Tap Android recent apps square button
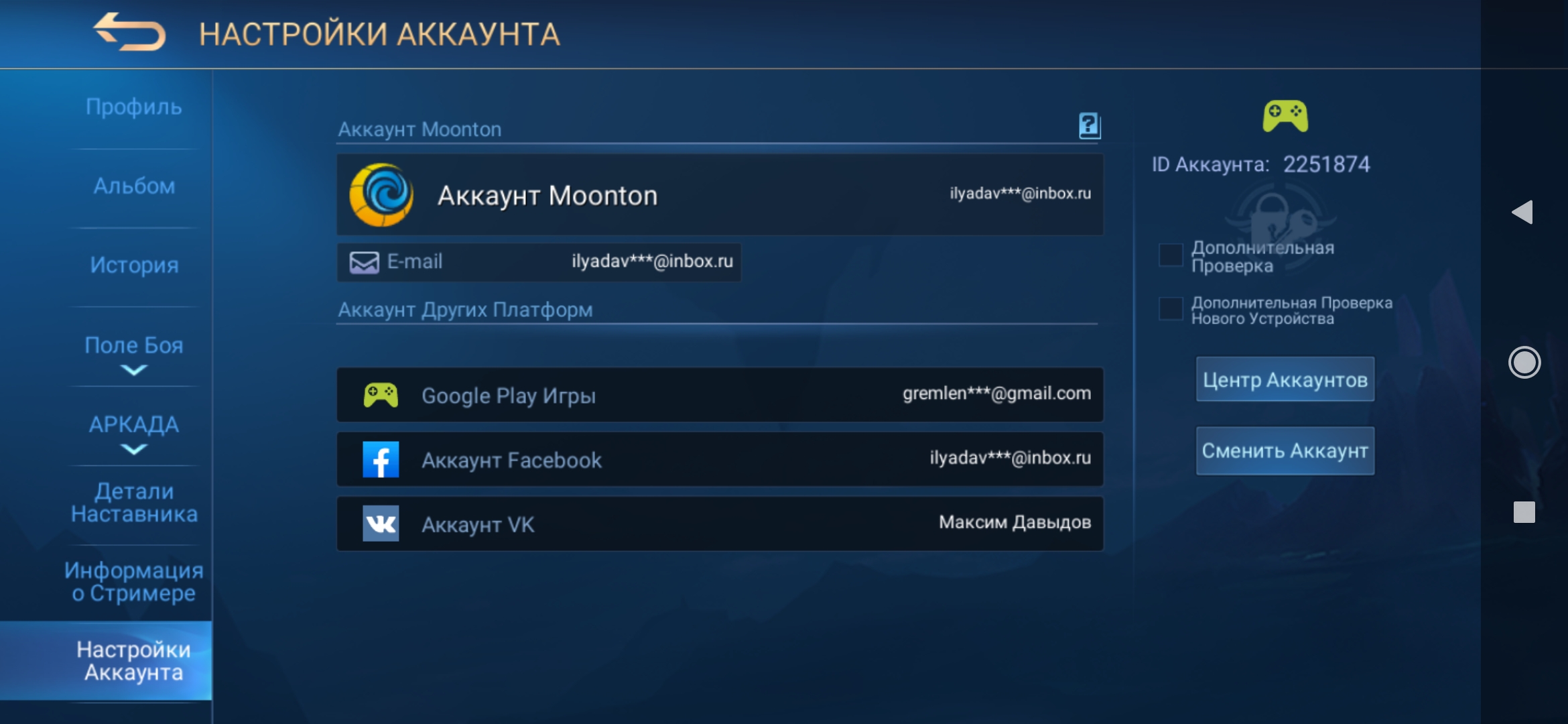Screen dimensions: 1568x724 (x=1524, y=512)
